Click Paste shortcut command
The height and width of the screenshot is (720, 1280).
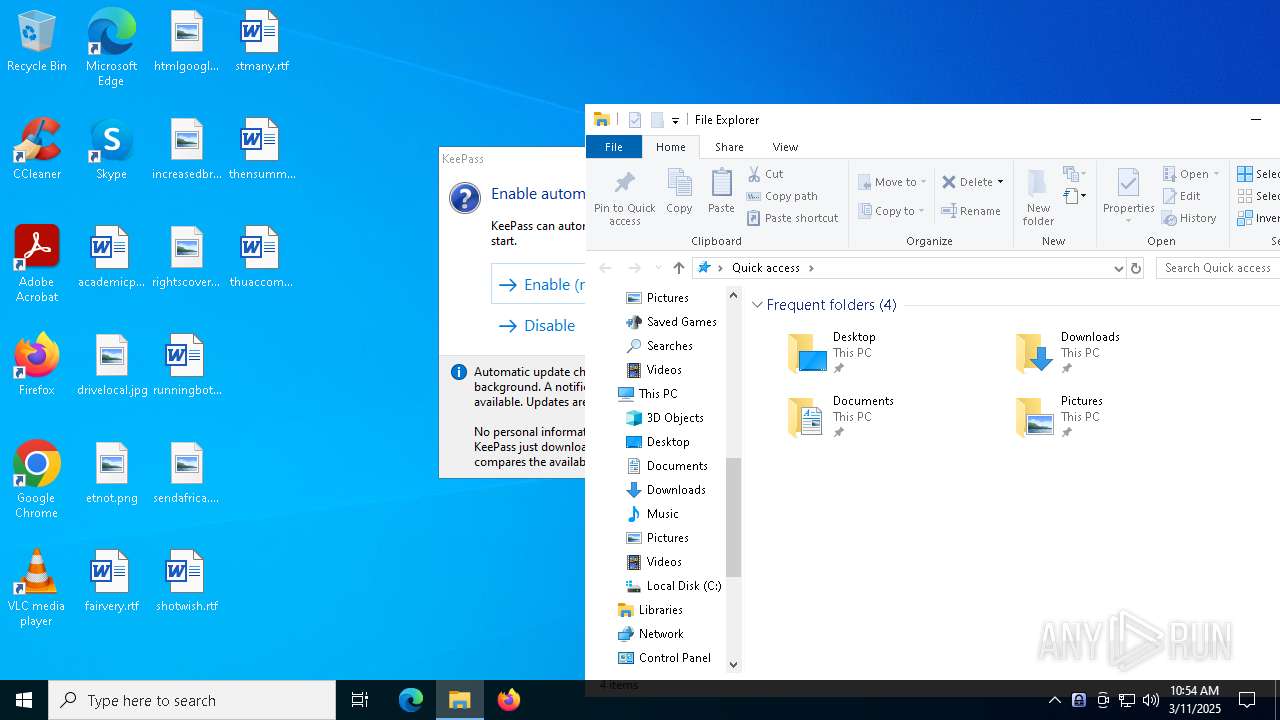click(x=792, y=218)
